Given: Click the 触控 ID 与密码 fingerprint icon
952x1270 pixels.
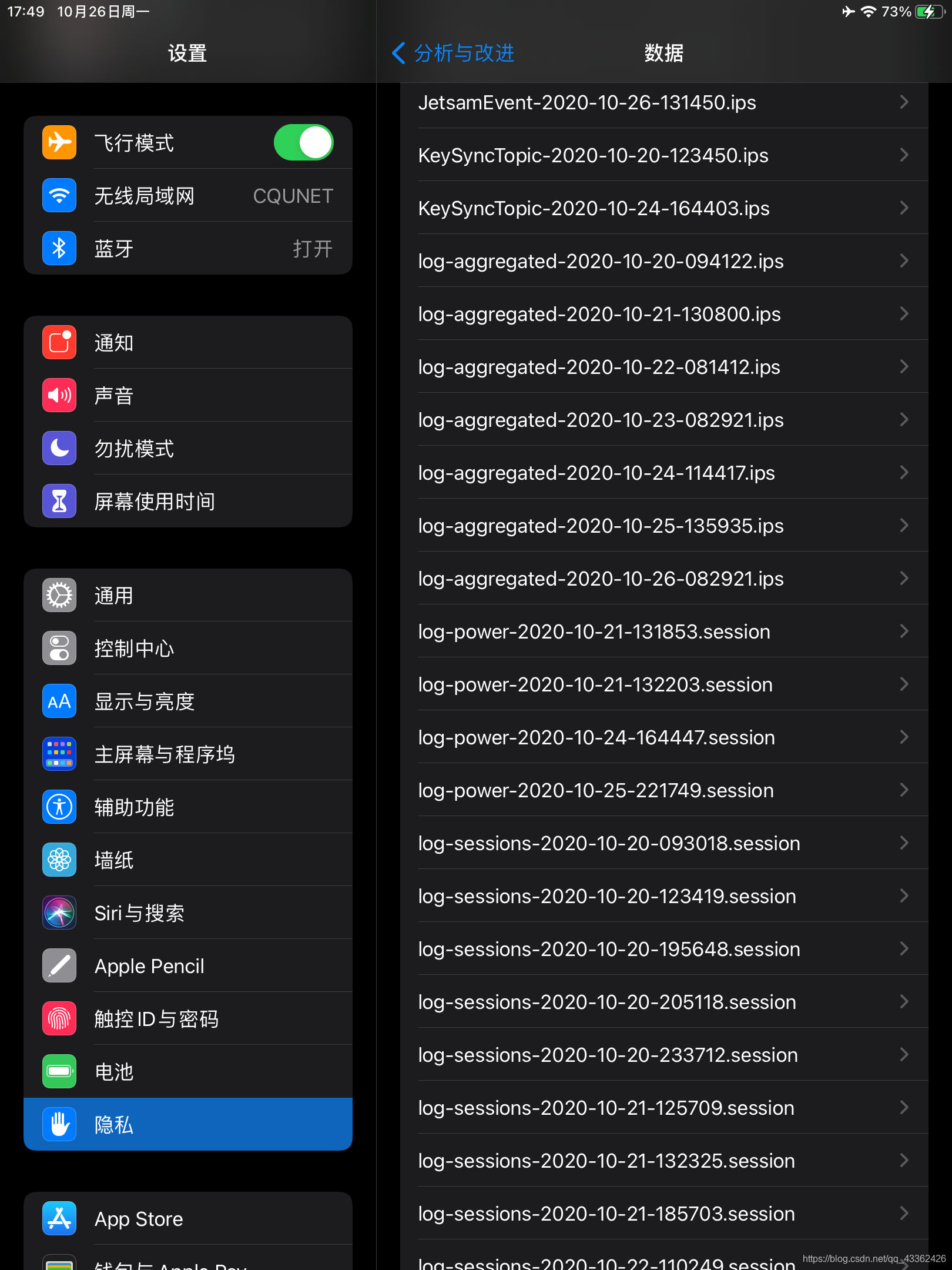Looking at the screenshot, I should pos(59,1018).
